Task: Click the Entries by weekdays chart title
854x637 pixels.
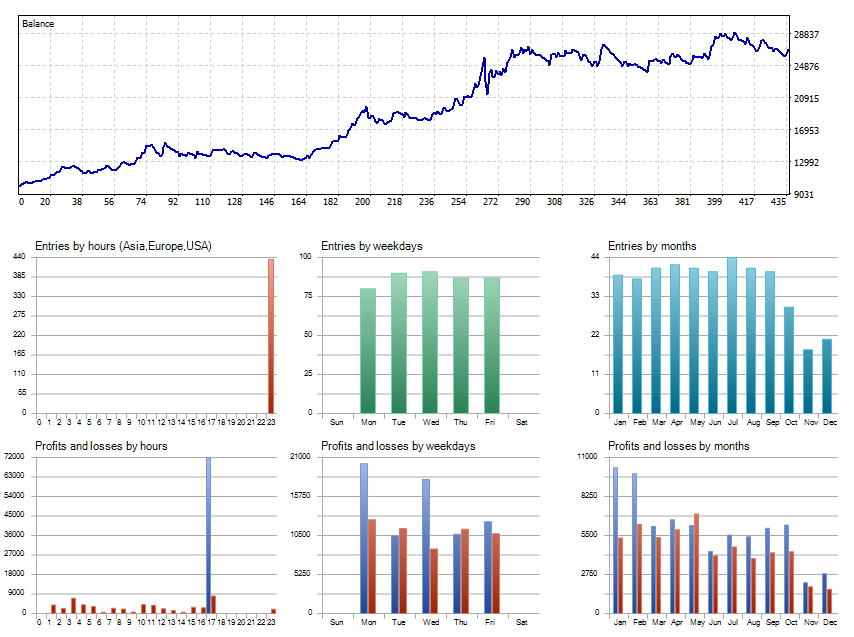Action: coord(371,246)
